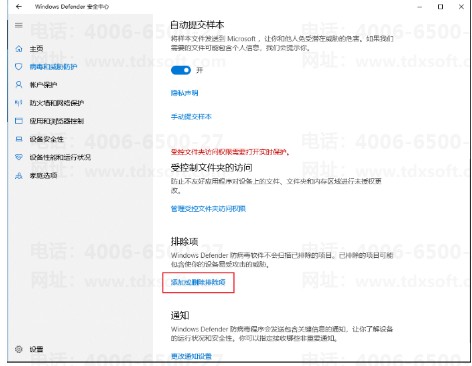Open the 主页 home icon
The image size is (472, 366).
19,49
